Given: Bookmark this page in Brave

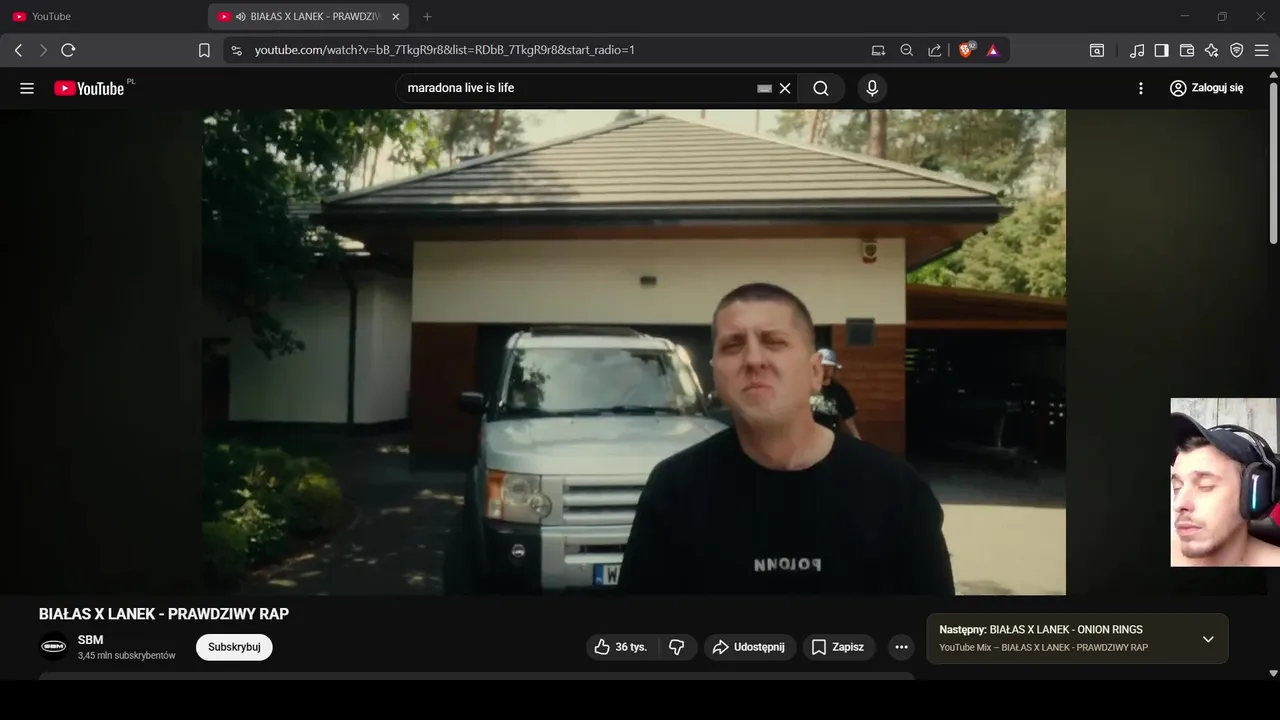Looking at the screenshot, I should pyautogui.click(x=204, y=50).
